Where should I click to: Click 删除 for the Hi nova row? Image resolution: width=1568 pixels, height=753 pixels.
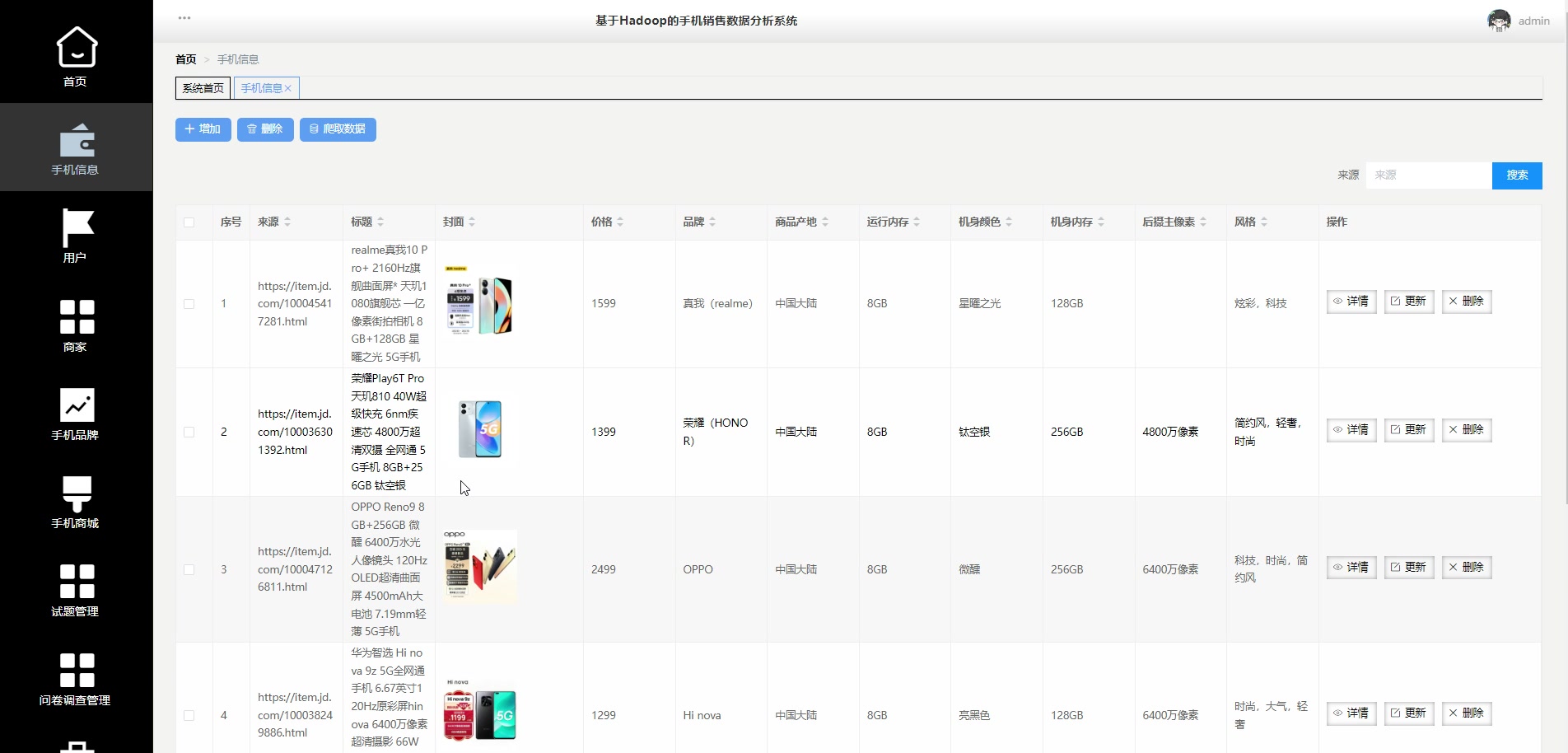click(x=1467, y=713)
